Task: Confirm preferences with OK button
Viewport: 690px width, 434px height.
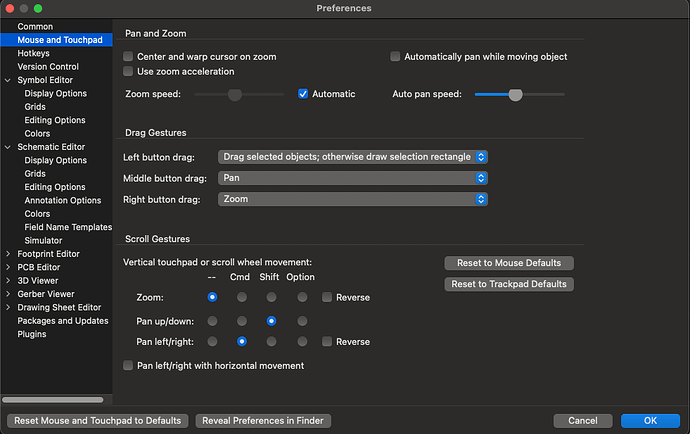Action: 650,420
